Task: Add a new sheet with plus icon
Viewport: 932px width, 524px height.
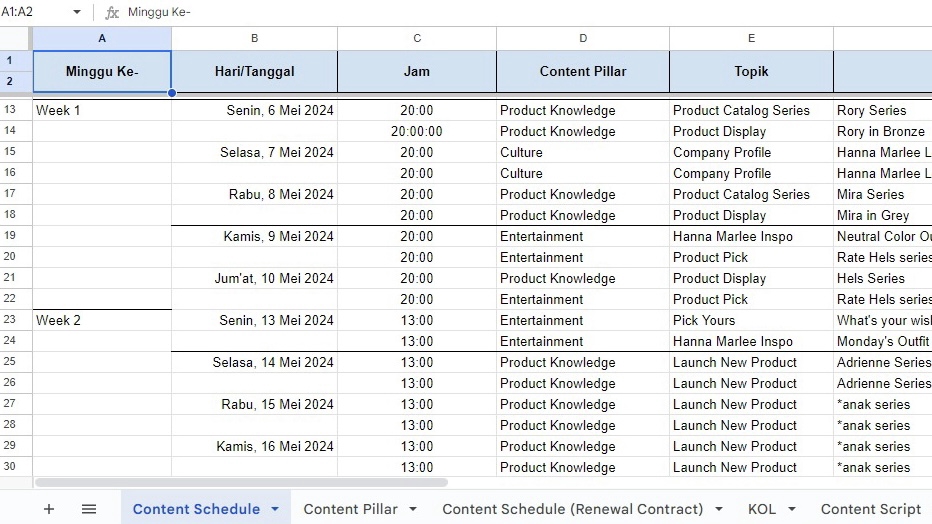Action: tap(49, 509)
